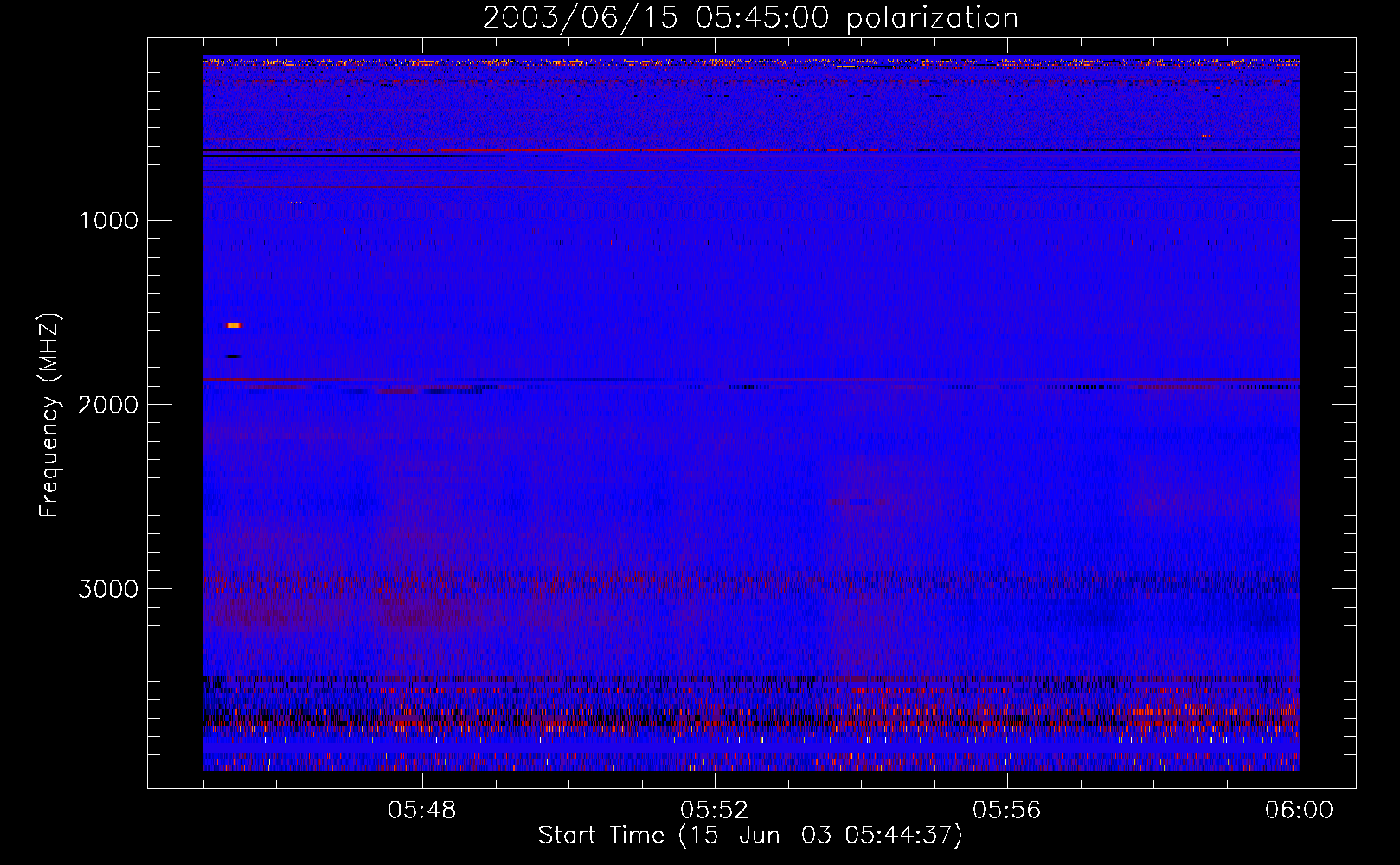Screen dimensions: 1400x865
Task: Click the 'Frequency (MHZ)' axis label
Action: (x=49, y=415)
